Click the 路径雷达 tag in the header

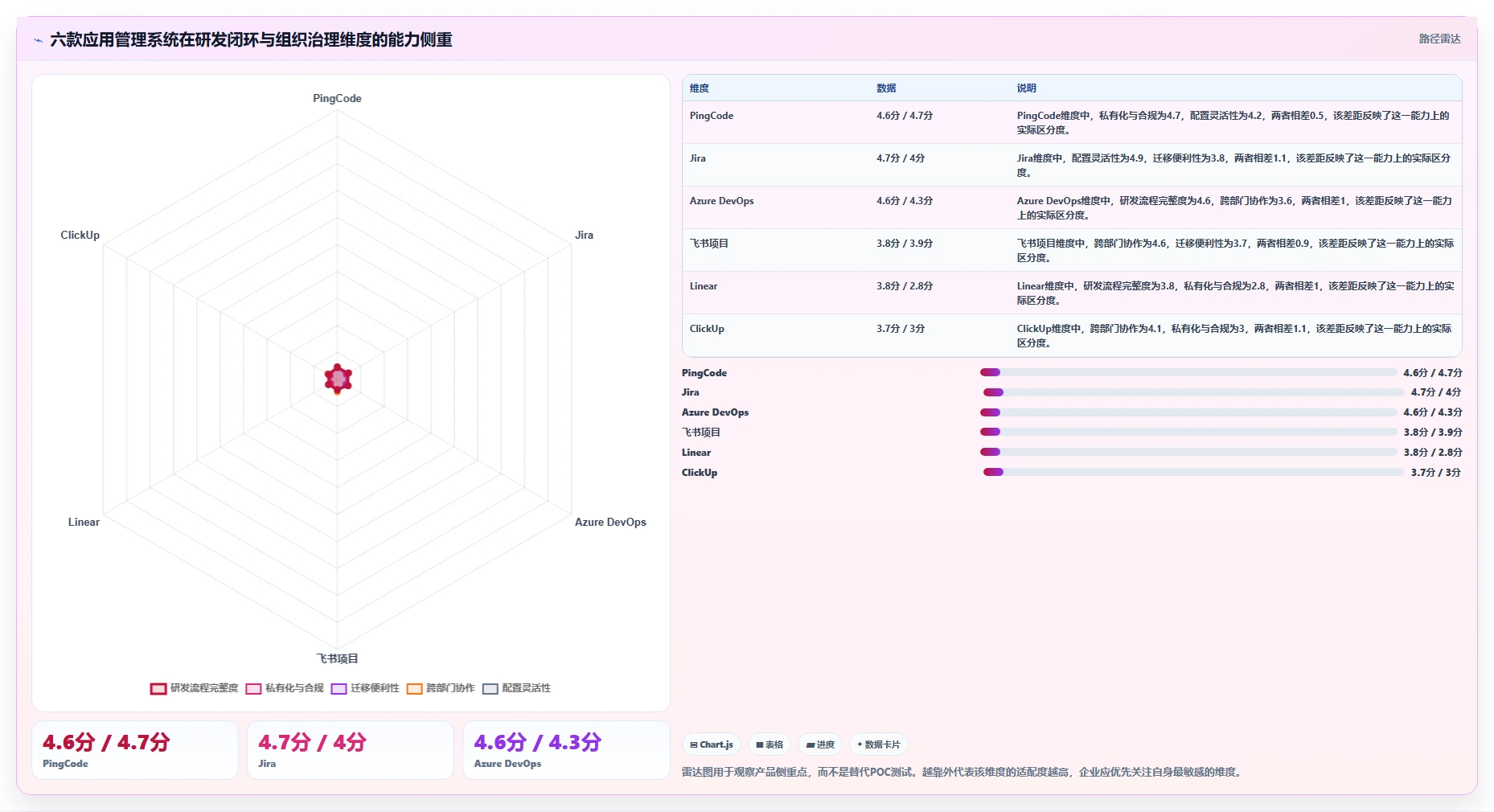pyautogui.click(x=1439, y=39)
